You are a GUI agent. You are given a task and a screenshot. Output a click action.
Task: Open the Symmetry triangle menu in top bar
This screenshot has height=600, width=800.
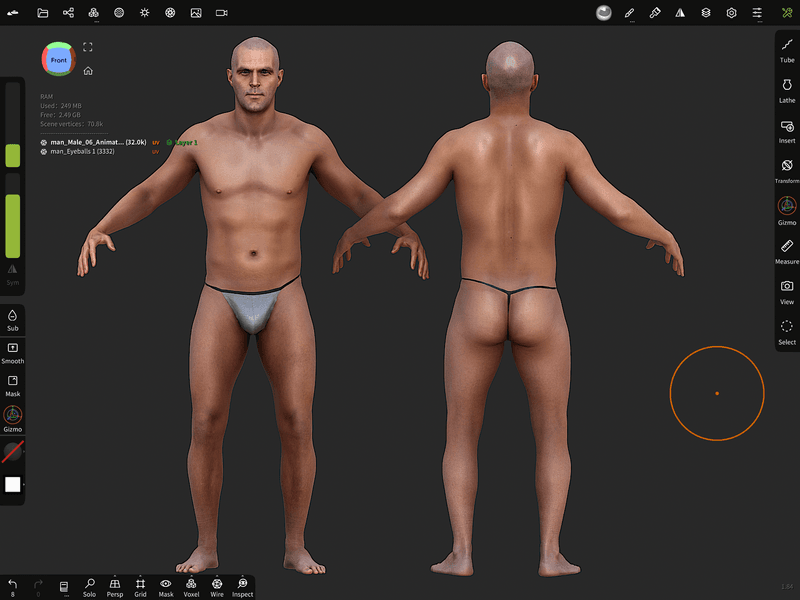pyautogui.click(x=681, y=13)
